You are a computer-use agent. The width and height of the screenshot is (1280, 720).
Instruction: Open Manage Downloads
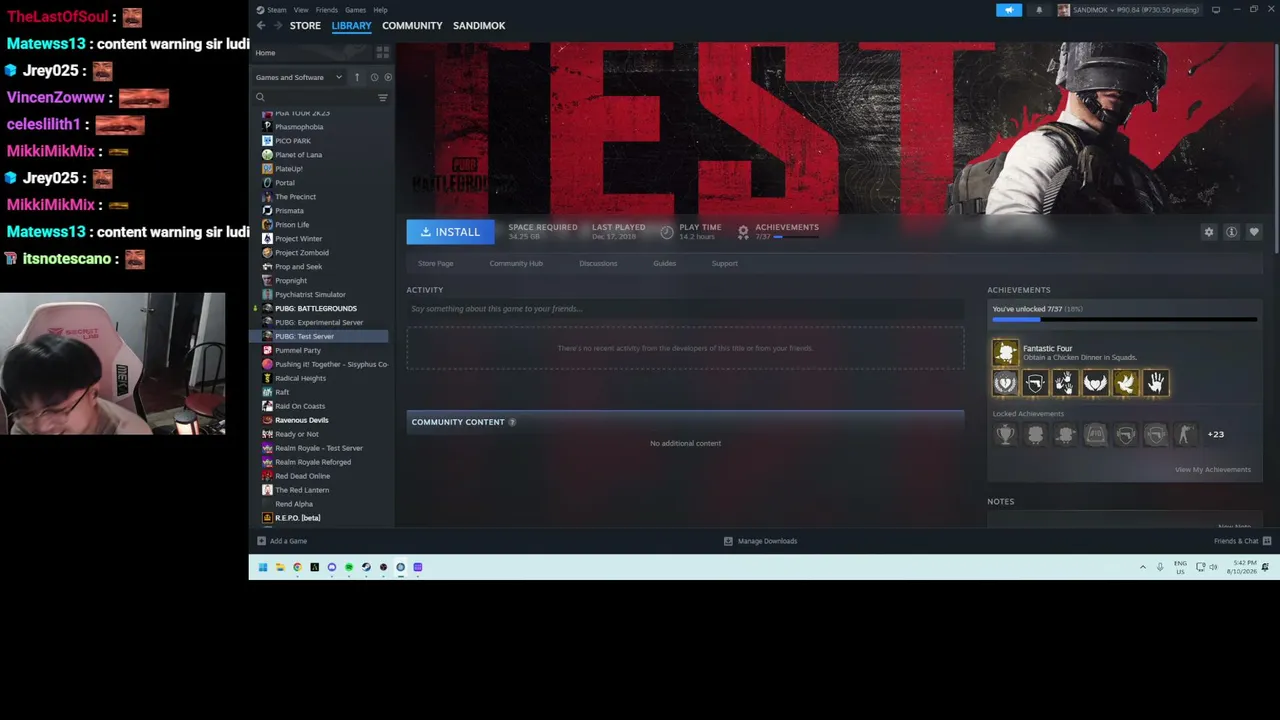pyautogui.click(x=760, y=541)
